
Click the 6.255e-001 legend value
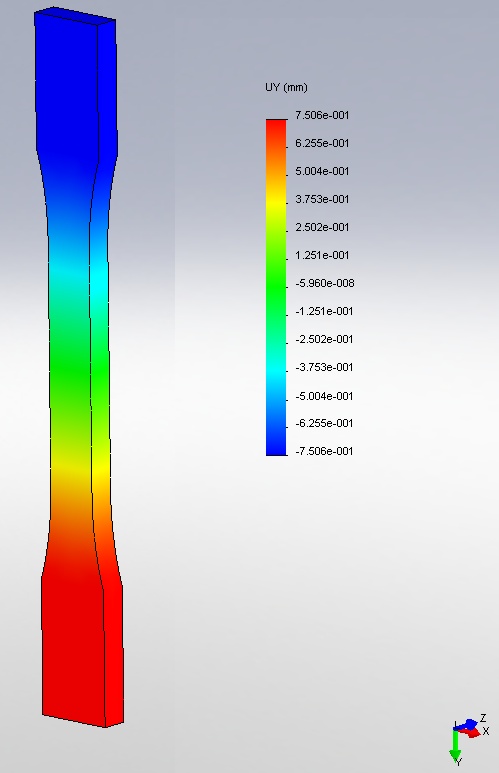click(322, 143)
